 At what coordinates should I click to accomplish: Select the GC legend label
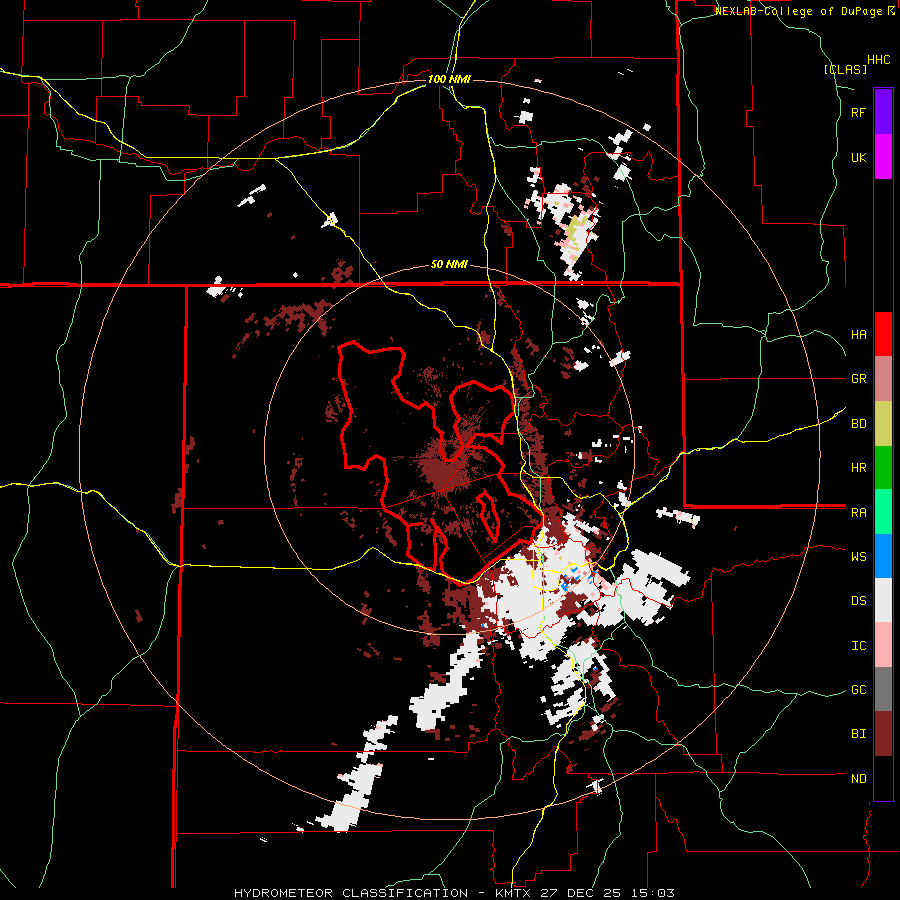coord(858,690)
